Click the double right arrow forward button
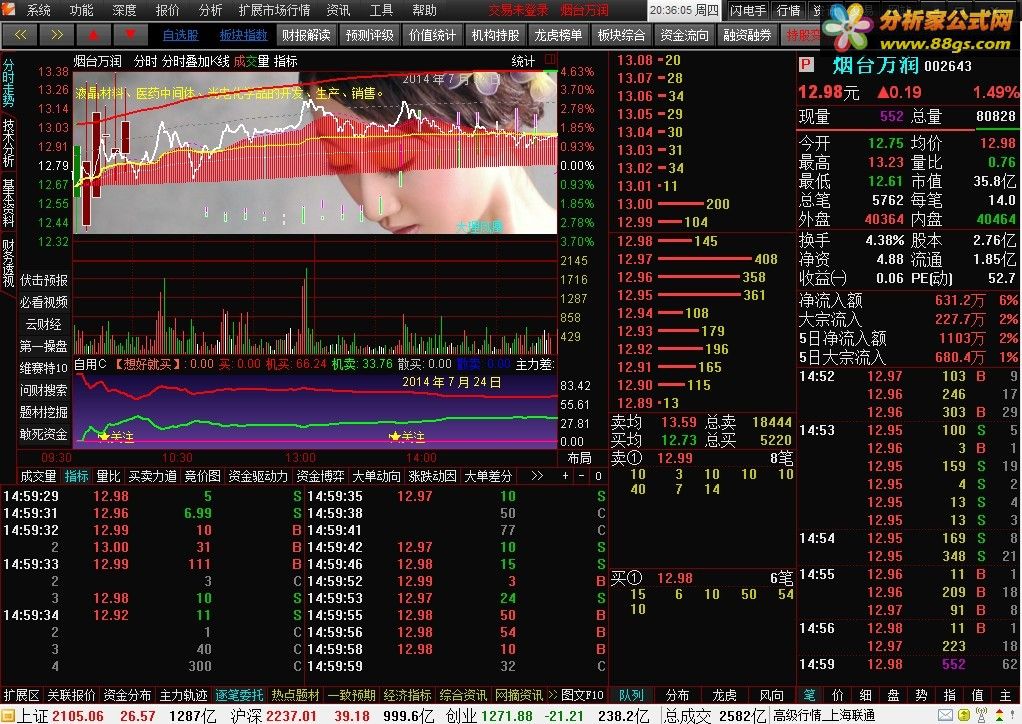The height and width of the screenshot is (724, 1022). pyautogui.click(x=57, y=35)
